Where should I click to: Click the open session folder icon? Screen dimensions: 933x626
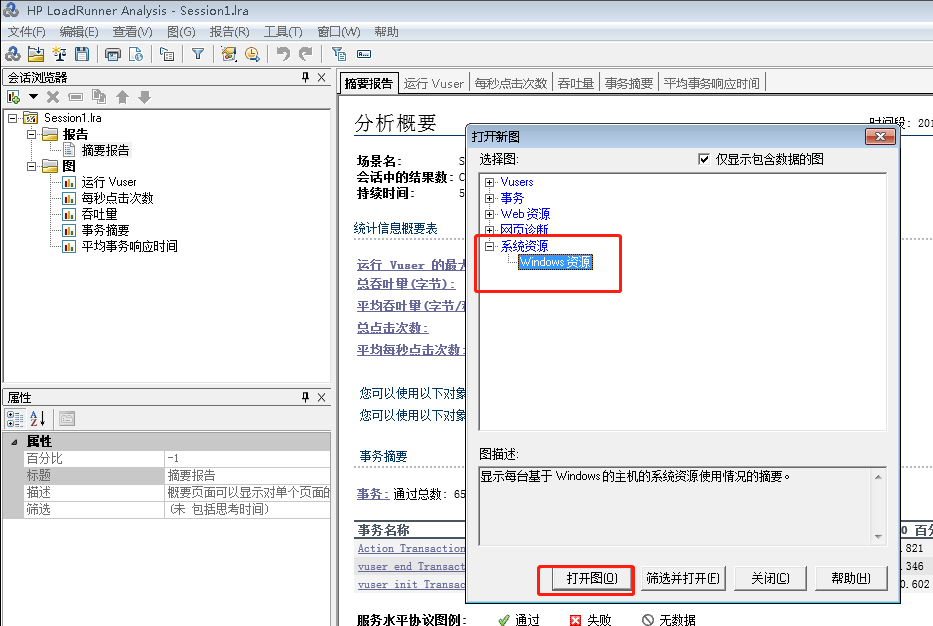[36, 54]
